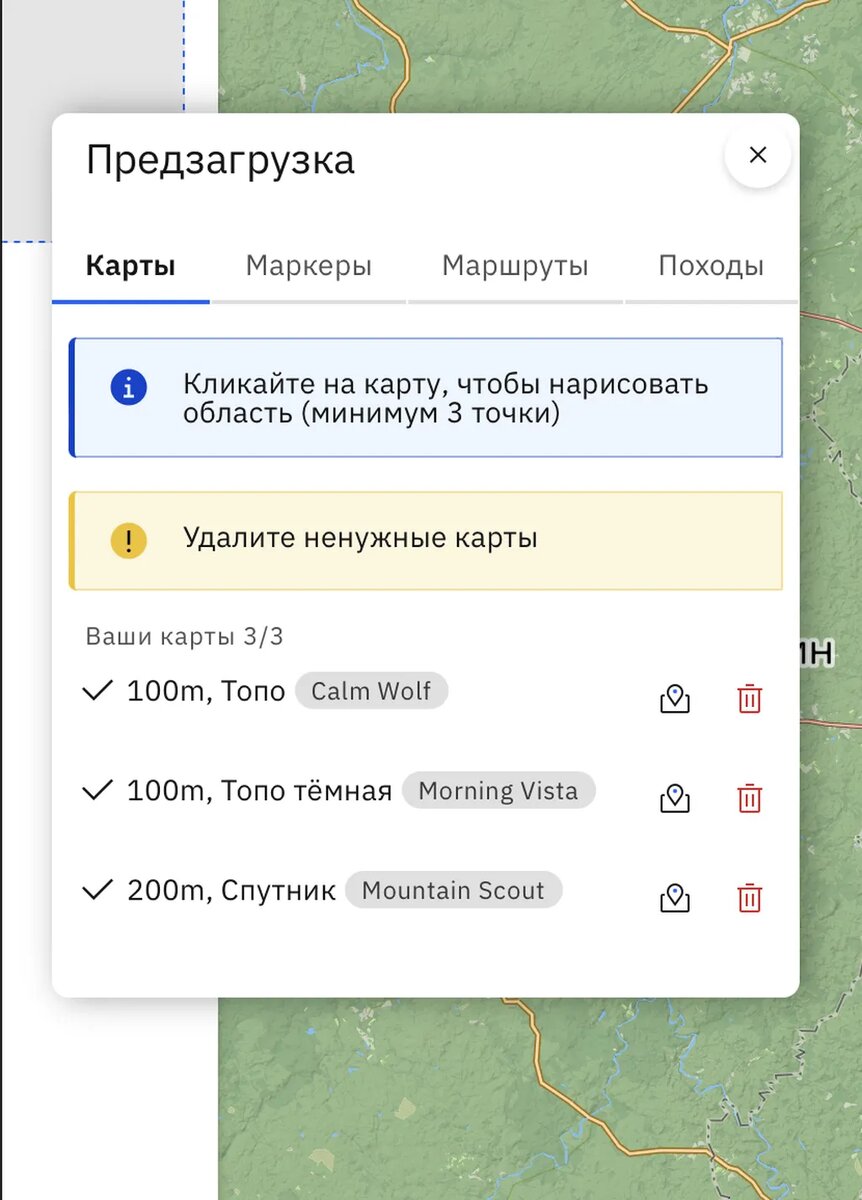Select the '100m, Топо тёмная' label
The height and width of the screenshot is (1200, 862).
(259, 791)
